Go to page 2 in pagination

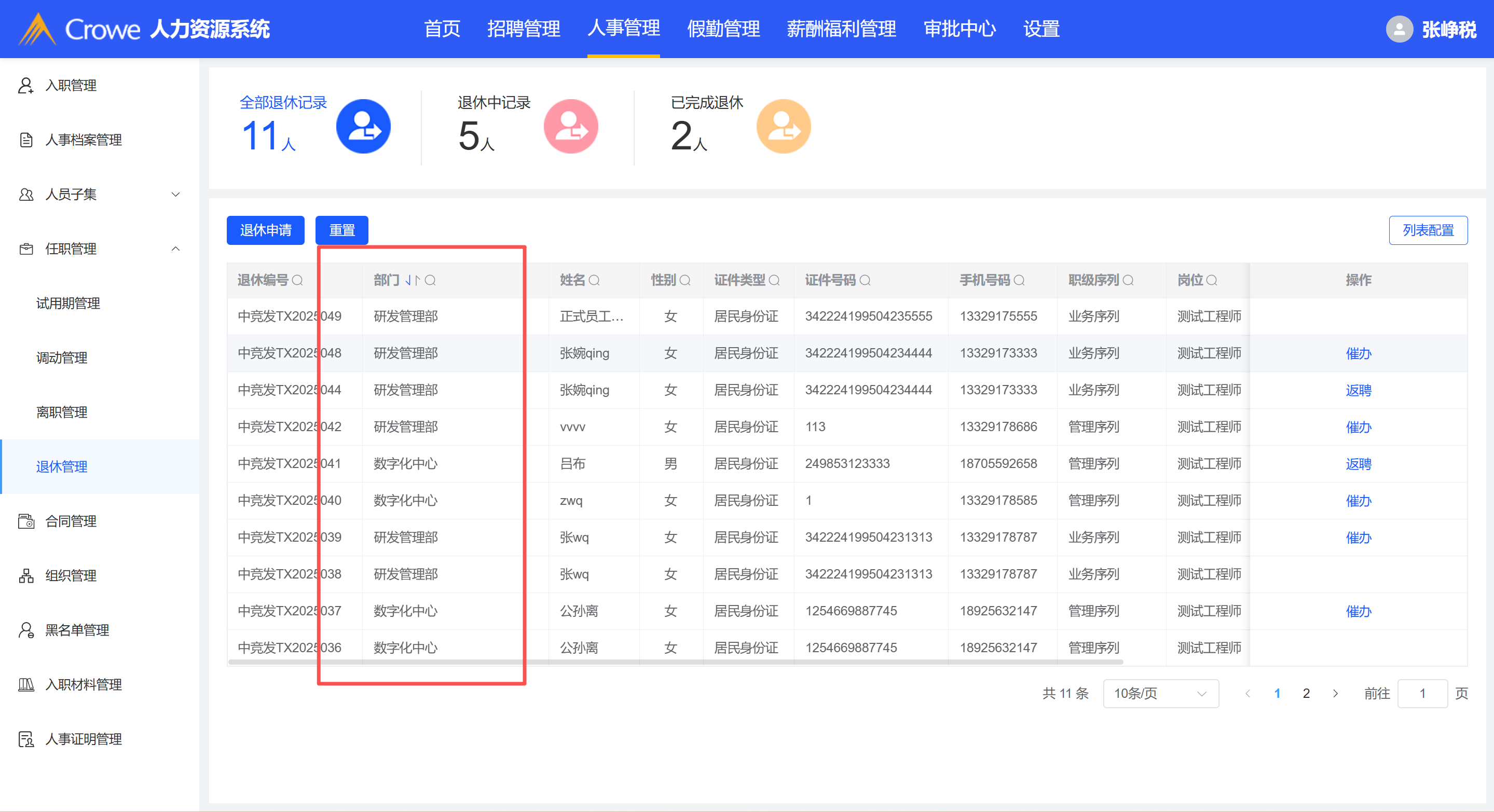[1306, 693]
